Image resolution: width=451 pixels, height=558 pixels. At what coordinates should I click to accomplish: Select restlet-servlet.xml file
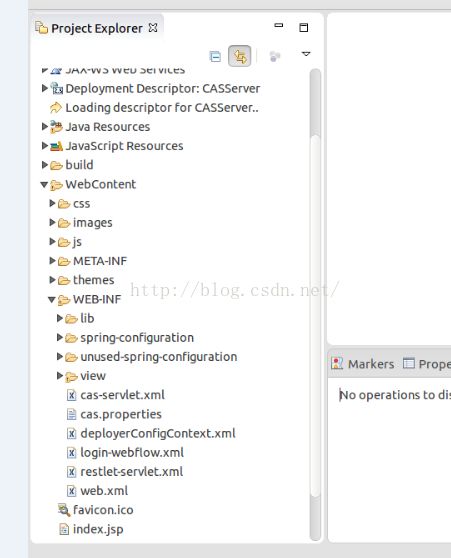tap(132, 472)
